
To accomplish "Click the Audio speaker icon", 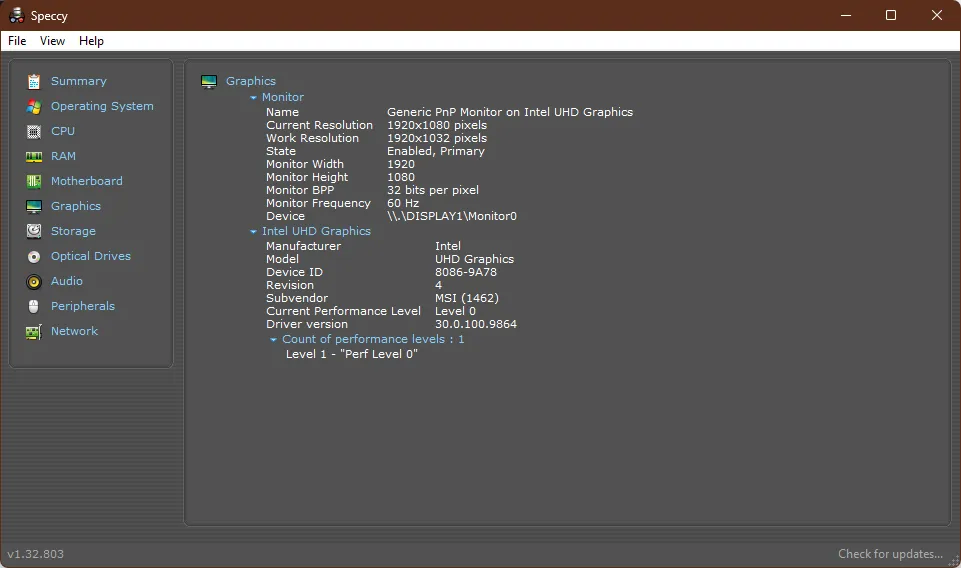I will [34, 282].
